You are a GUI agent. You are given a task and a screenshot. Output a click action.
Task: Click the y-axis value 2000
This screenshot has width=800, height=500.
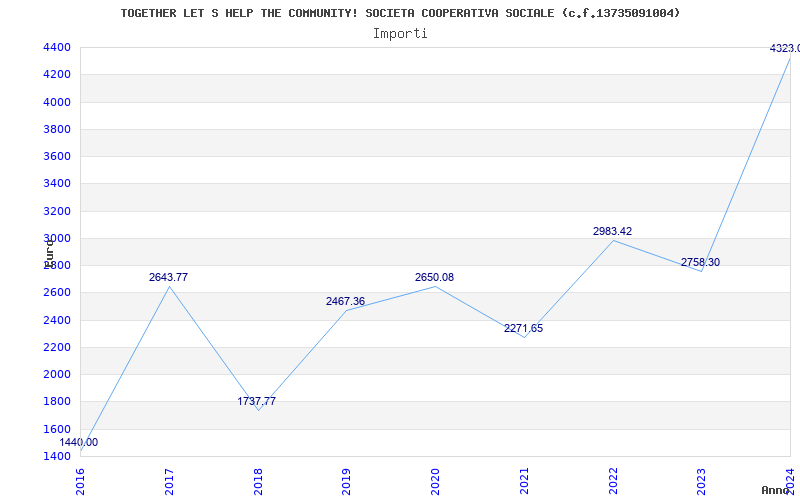pyautogui.click(x=57, y=374)
